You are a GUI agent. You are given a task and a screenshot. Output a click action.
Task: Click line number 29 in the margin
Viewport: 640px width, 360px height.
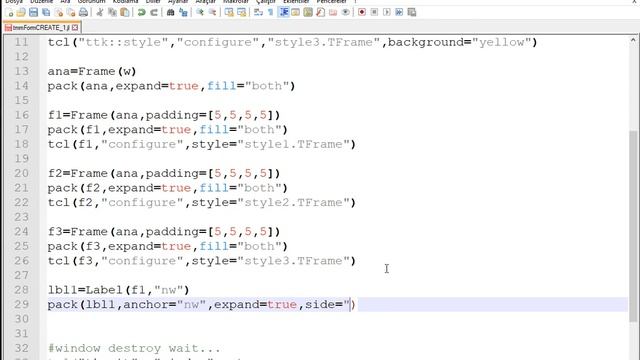(22, 304)
